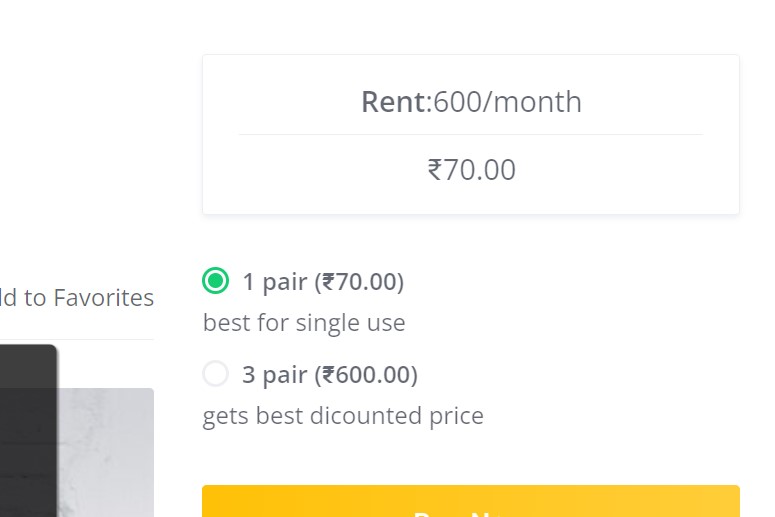The height and width of the screenshot is (517, 775).
Task: Click the green filled radio indicator
Action: click(215, 281)
